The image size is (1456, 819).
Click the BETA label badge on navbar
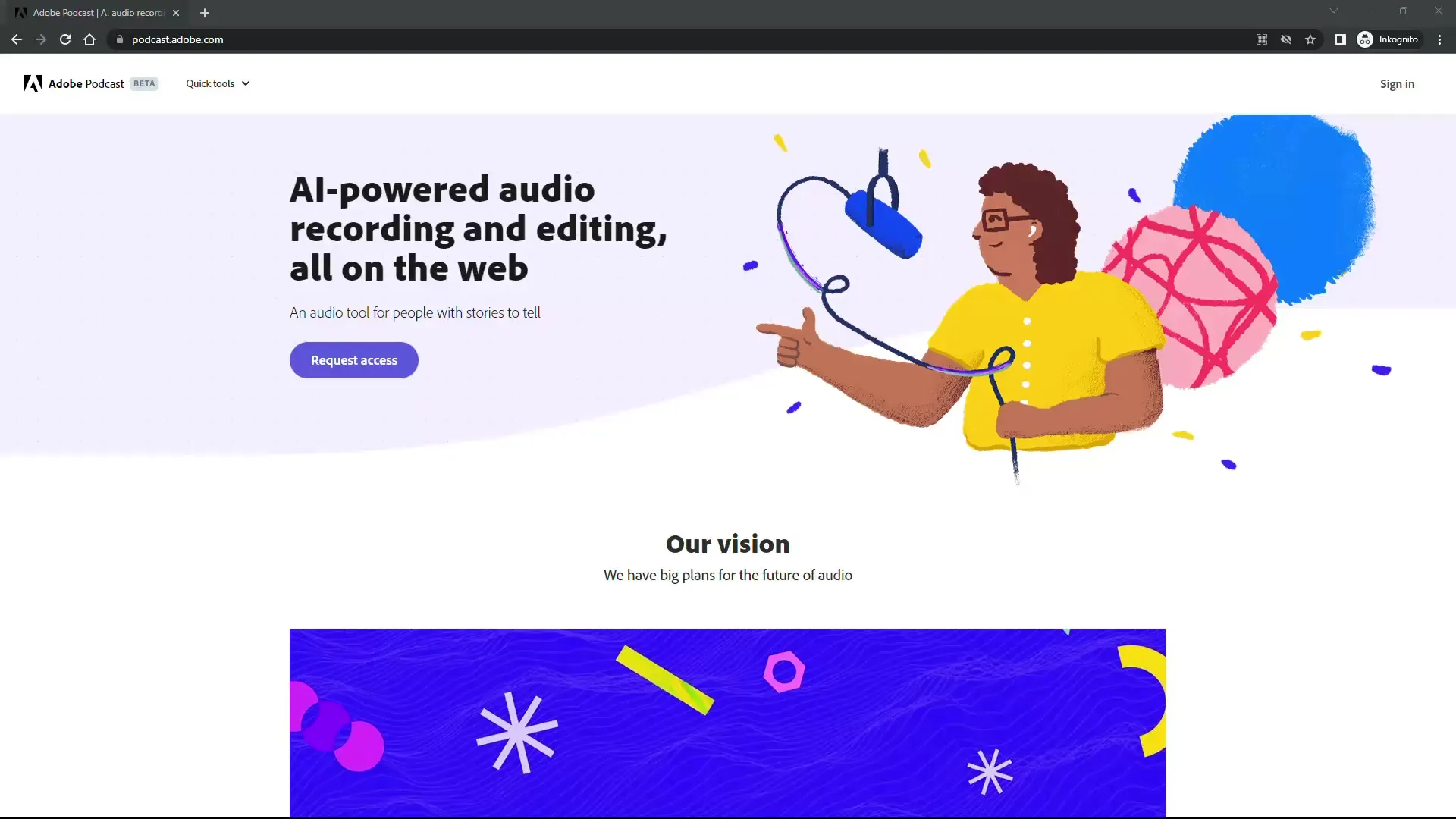144,84
